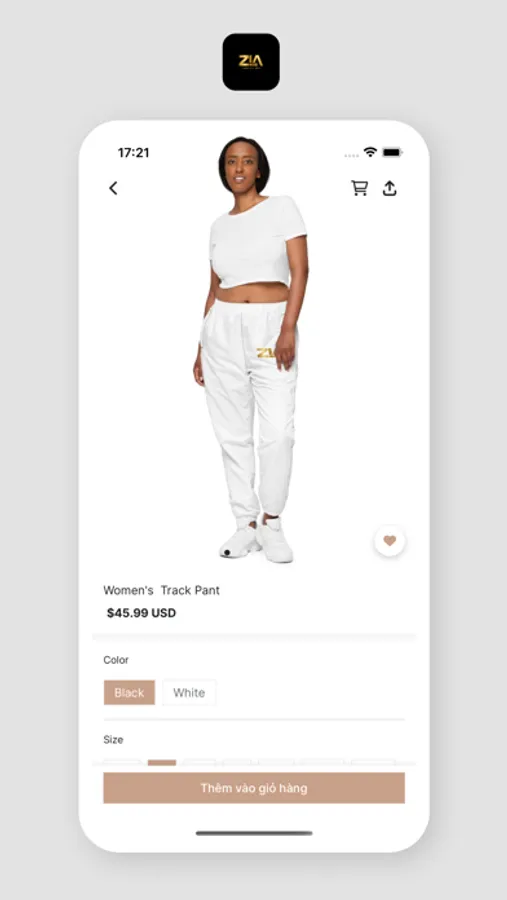Click the Women's Track Pant title
507x900 pixels.
[161, 590]
